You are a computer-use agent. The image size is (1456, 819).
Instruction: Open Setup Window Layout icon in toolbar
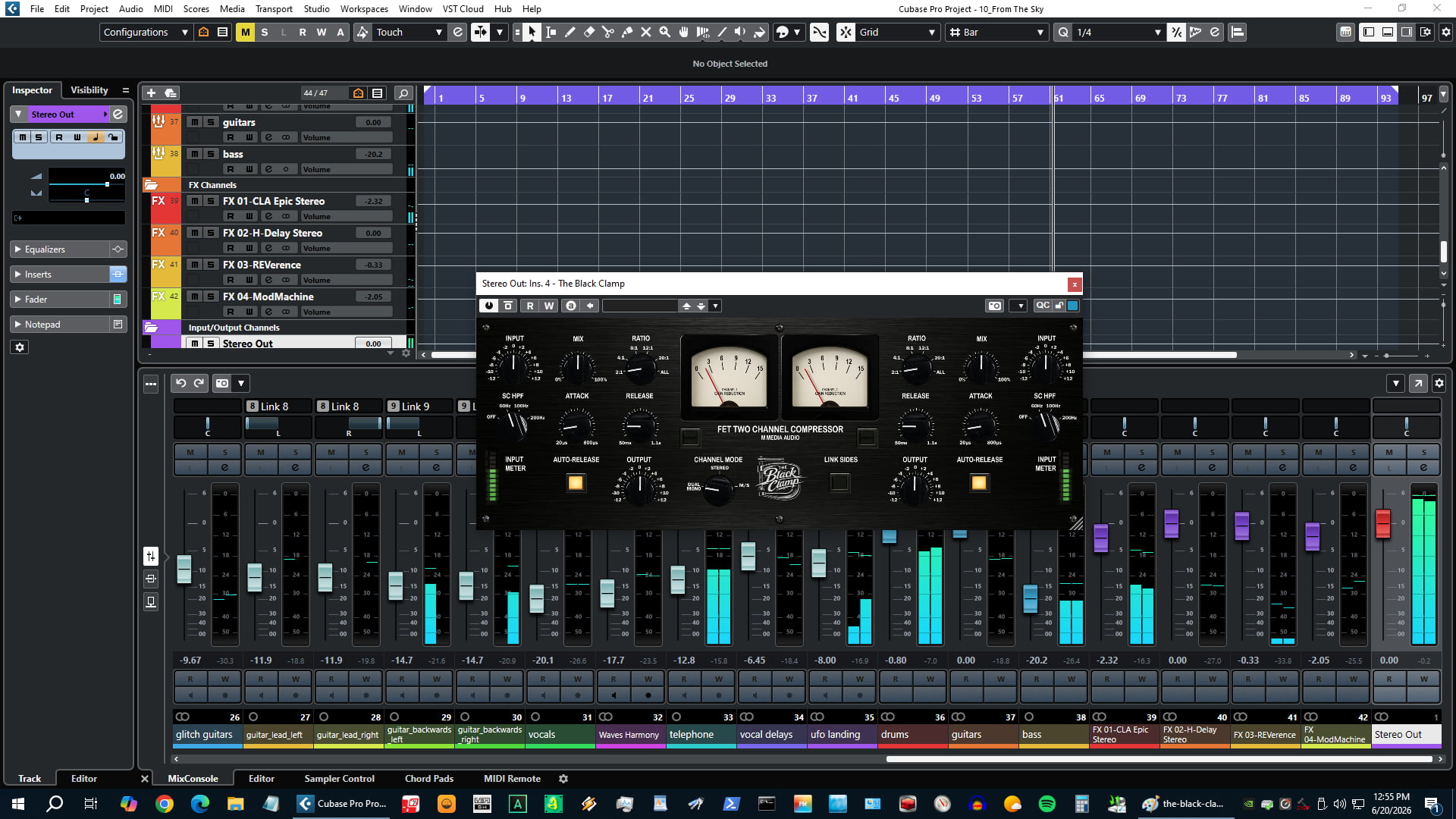tap(1426, 32)
